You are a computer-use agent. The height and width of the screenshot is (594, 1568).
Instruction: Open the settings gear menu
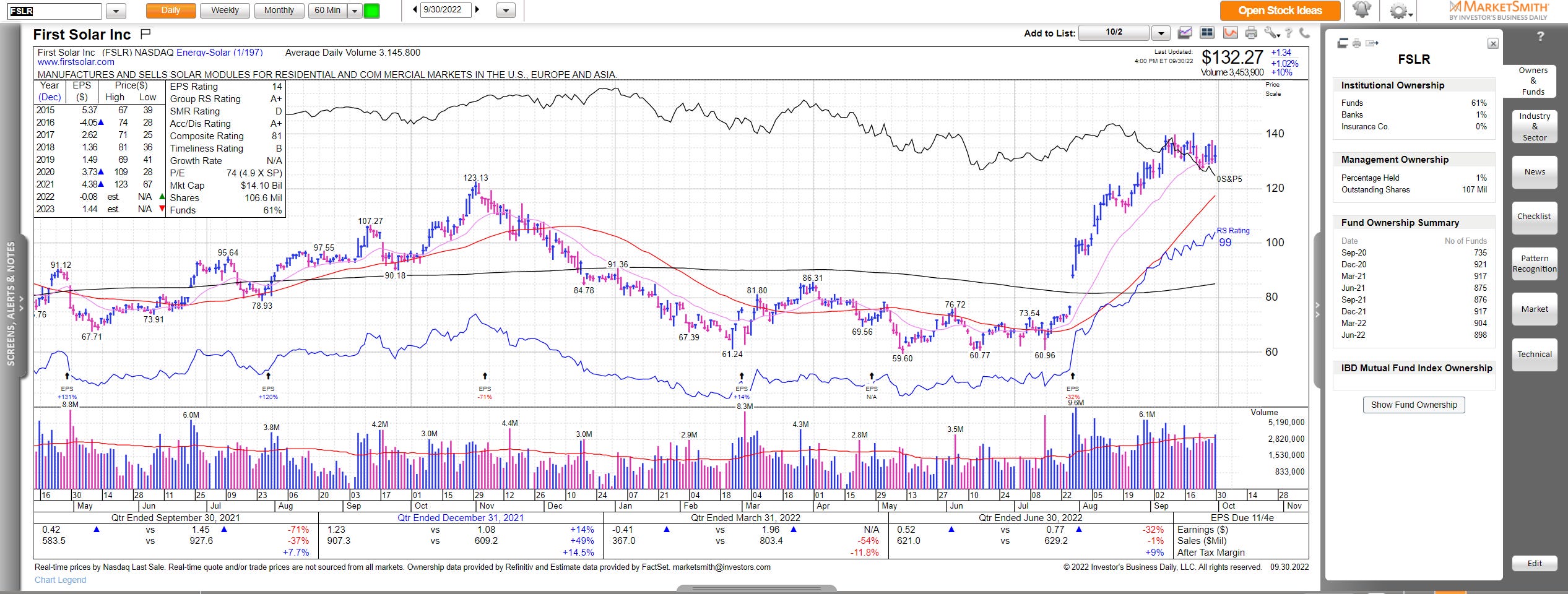(x=1401, y=11)
